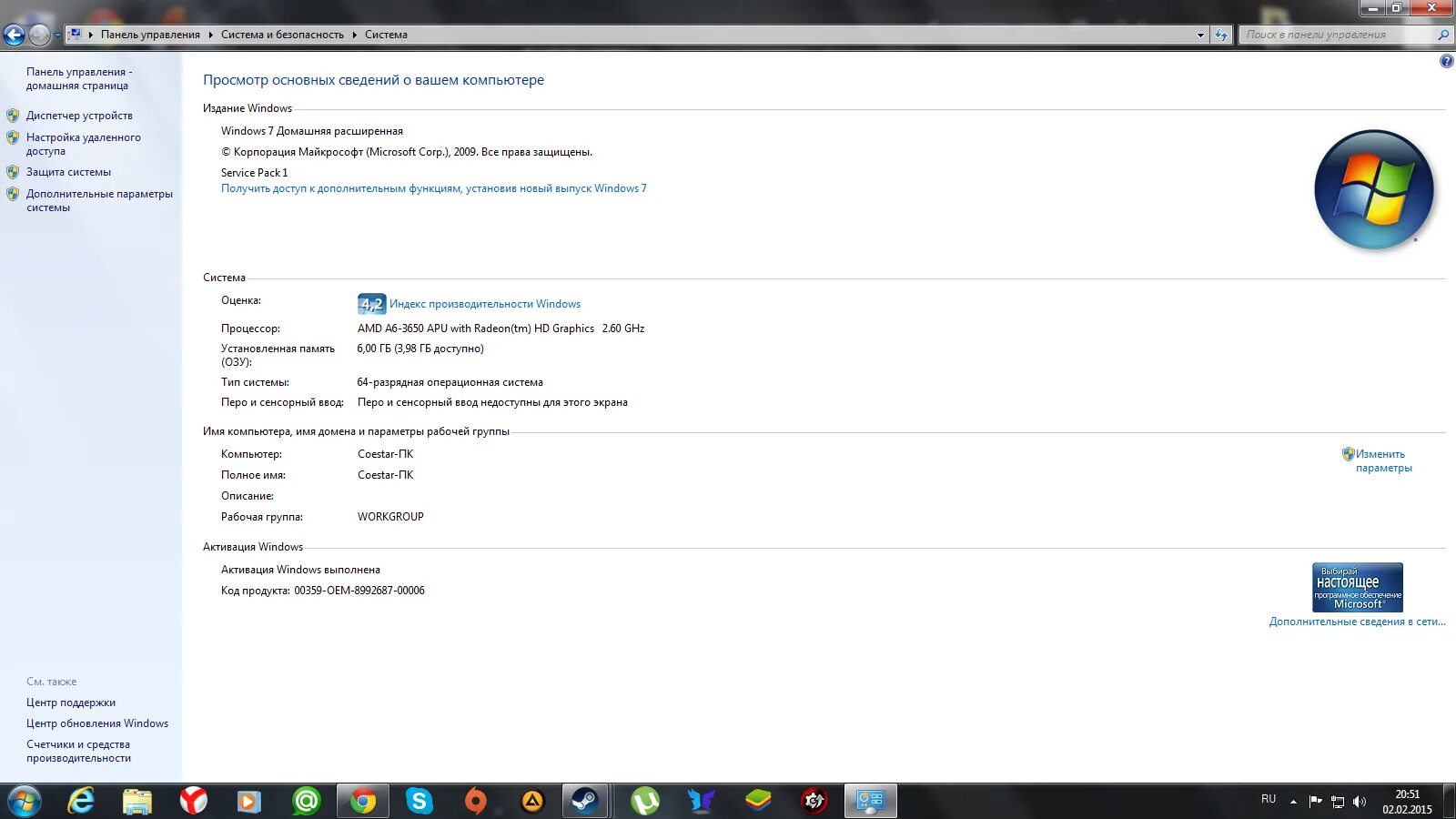Select the 6,00 ГБ installed memory text

[420, 349]
